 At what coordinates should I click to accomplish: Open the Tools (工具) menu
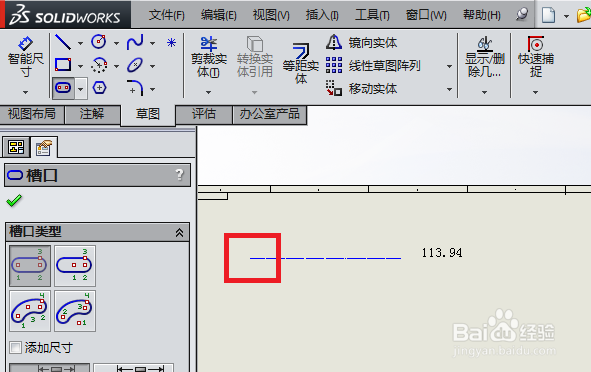[x=372, y=15]
